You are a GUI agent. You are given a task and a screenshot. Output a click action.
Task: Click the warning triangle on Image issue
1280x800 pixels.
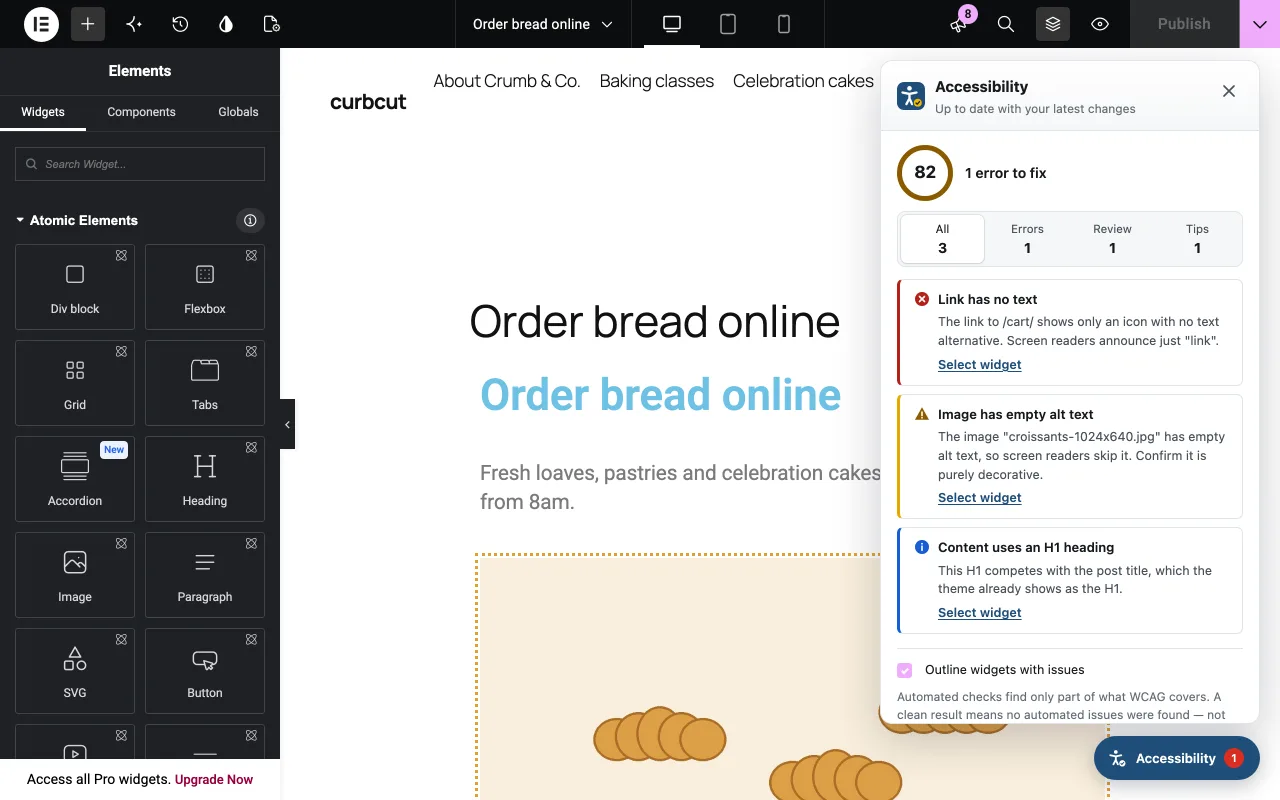(922, 414)
